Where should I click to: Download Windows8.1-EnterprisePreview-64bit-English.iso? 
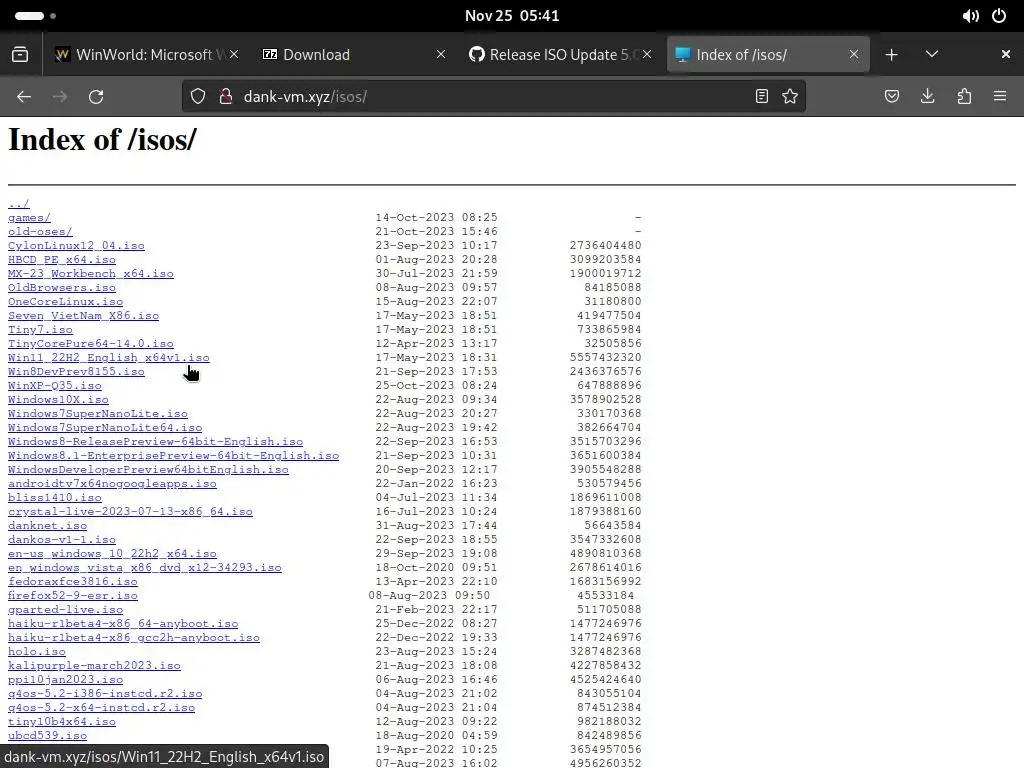(174, 456)
